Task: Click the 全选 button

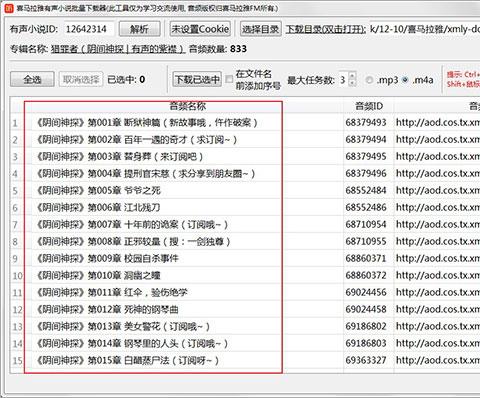Action: click(32, 79)
